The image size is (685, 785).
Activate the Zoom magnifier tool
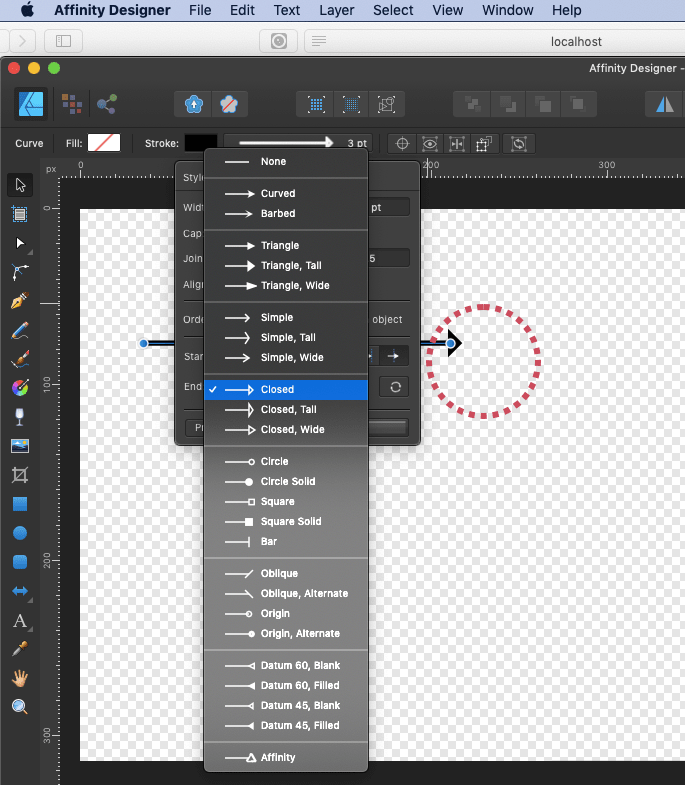click(x=20, y=707)
